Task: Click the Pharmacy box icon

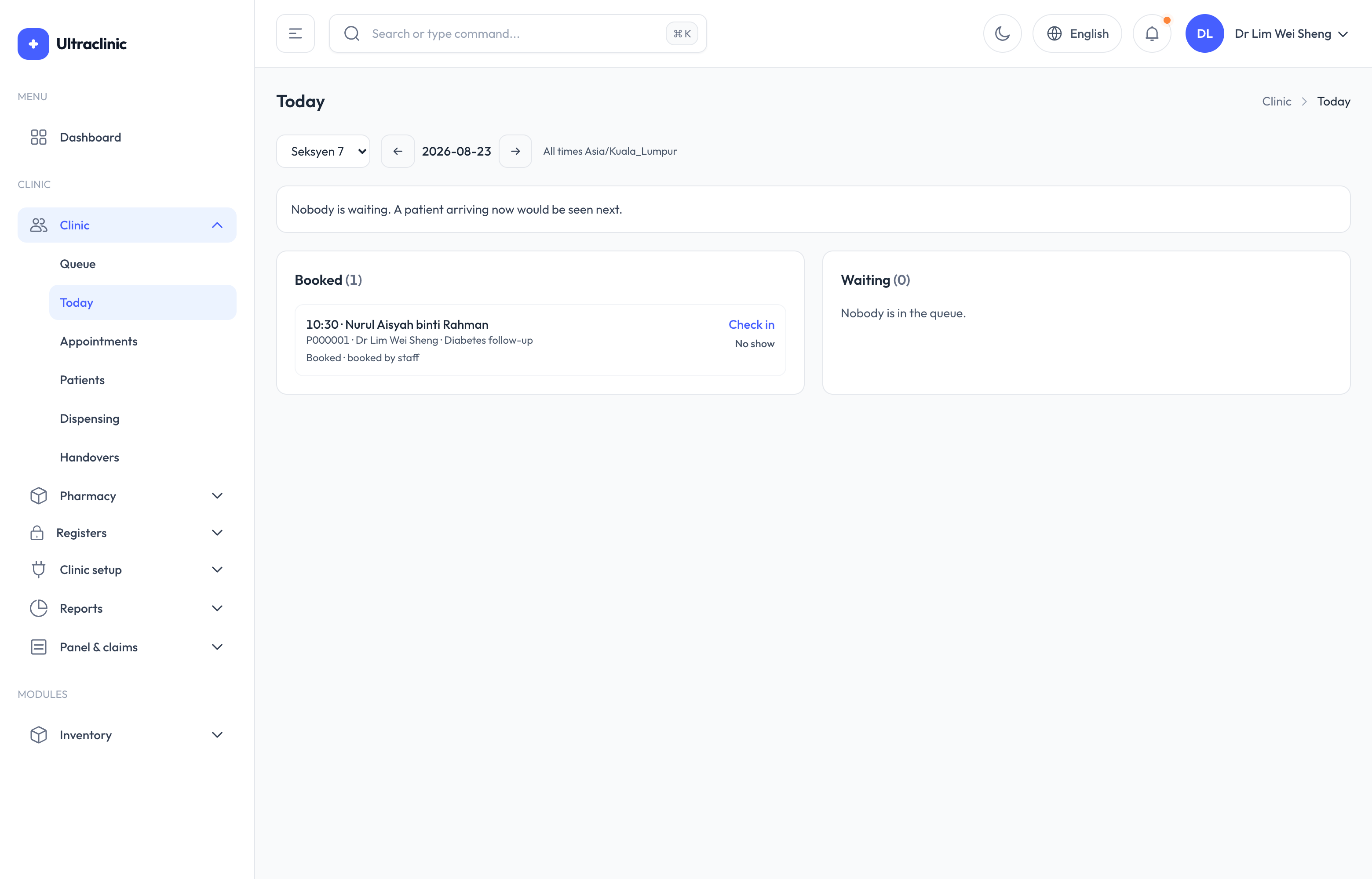Action: (38, 495)
